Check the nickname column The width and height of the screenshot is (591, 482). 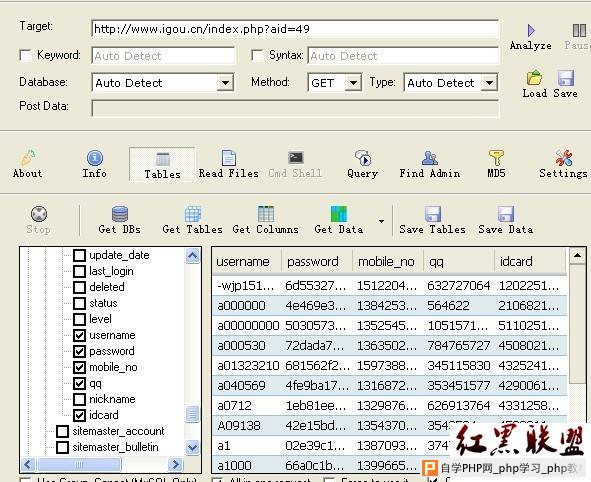click(79, 399)
